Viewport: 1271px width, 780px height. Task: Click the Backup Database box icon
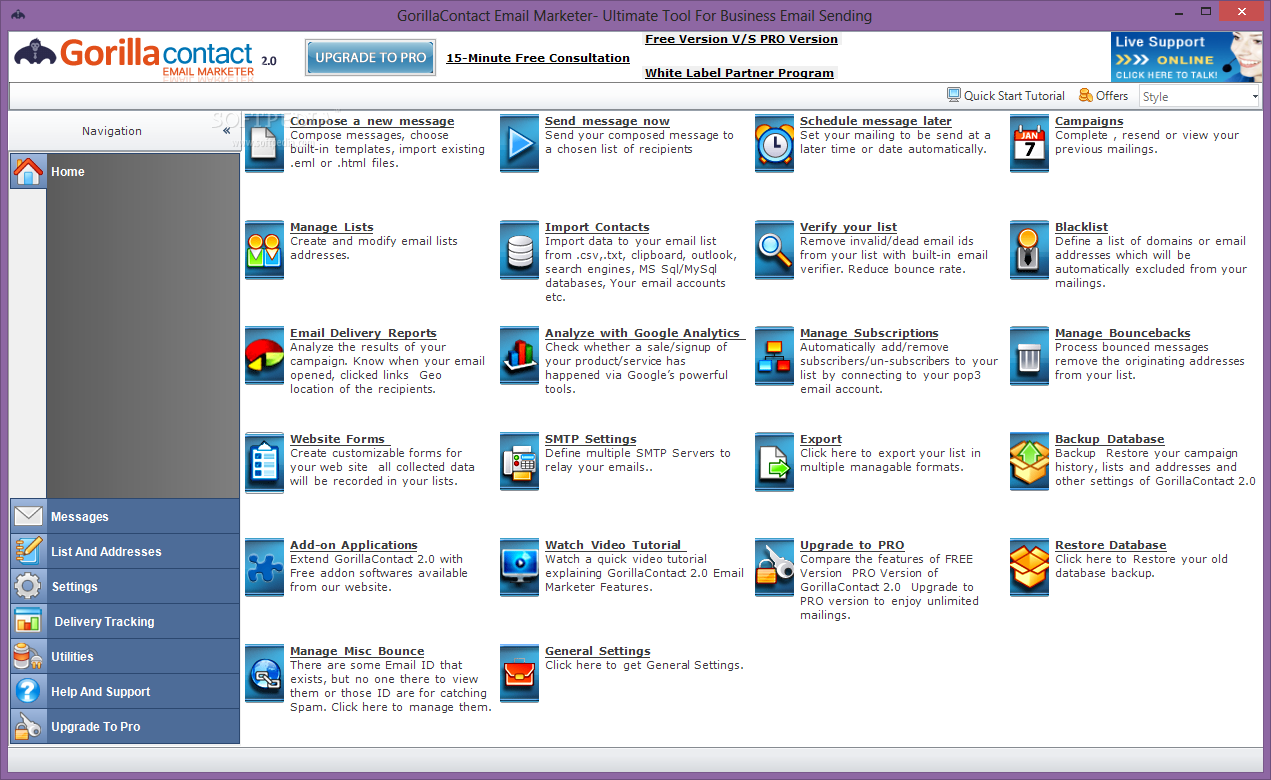(x=1030, y=462)
